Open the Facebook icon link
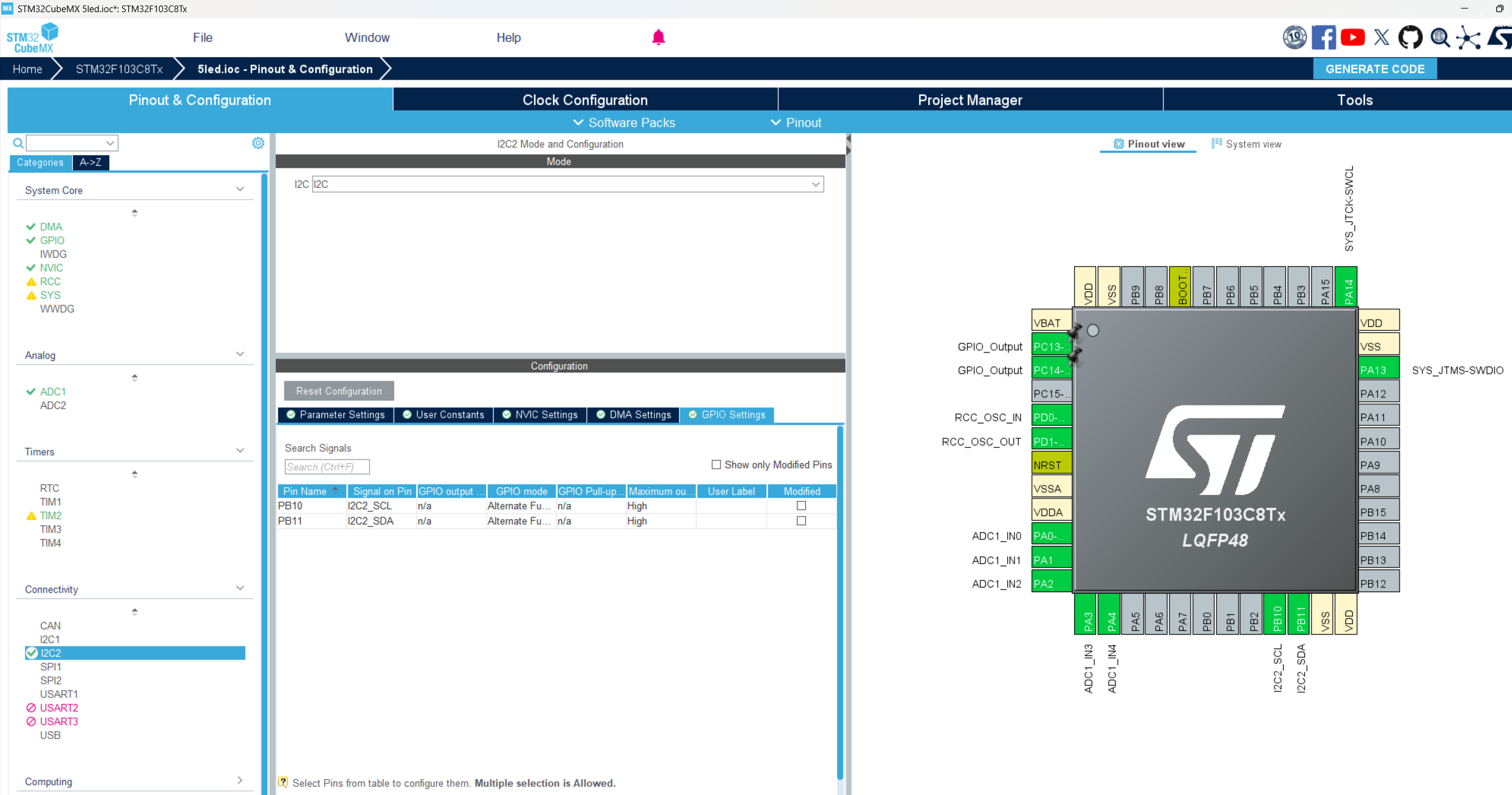Screen dimensions: 1512x795 (x=1323, y=38)
